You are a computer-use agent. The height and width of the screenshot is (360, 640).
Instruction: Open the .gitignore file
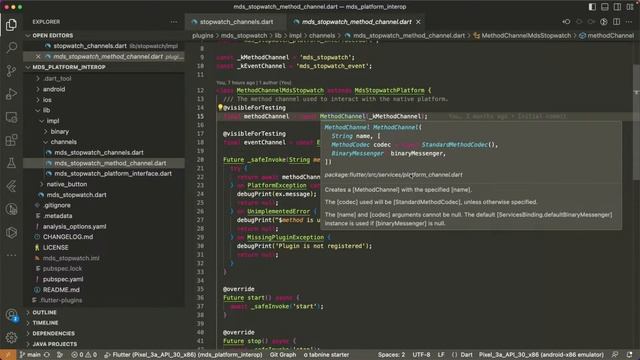57,205
